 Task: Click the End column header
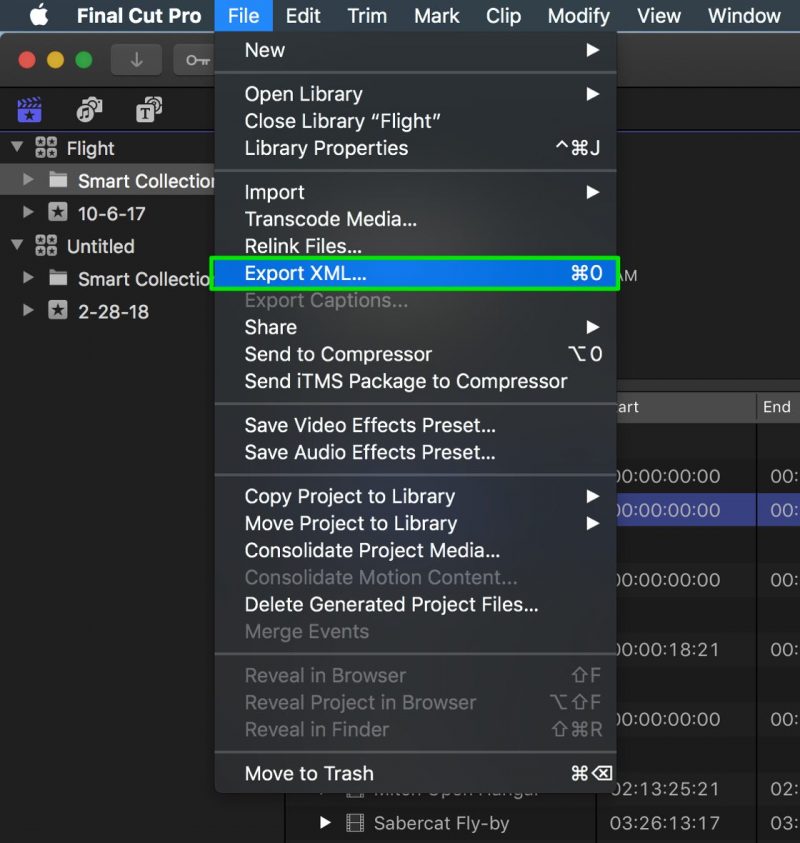[x=777, y=407]
